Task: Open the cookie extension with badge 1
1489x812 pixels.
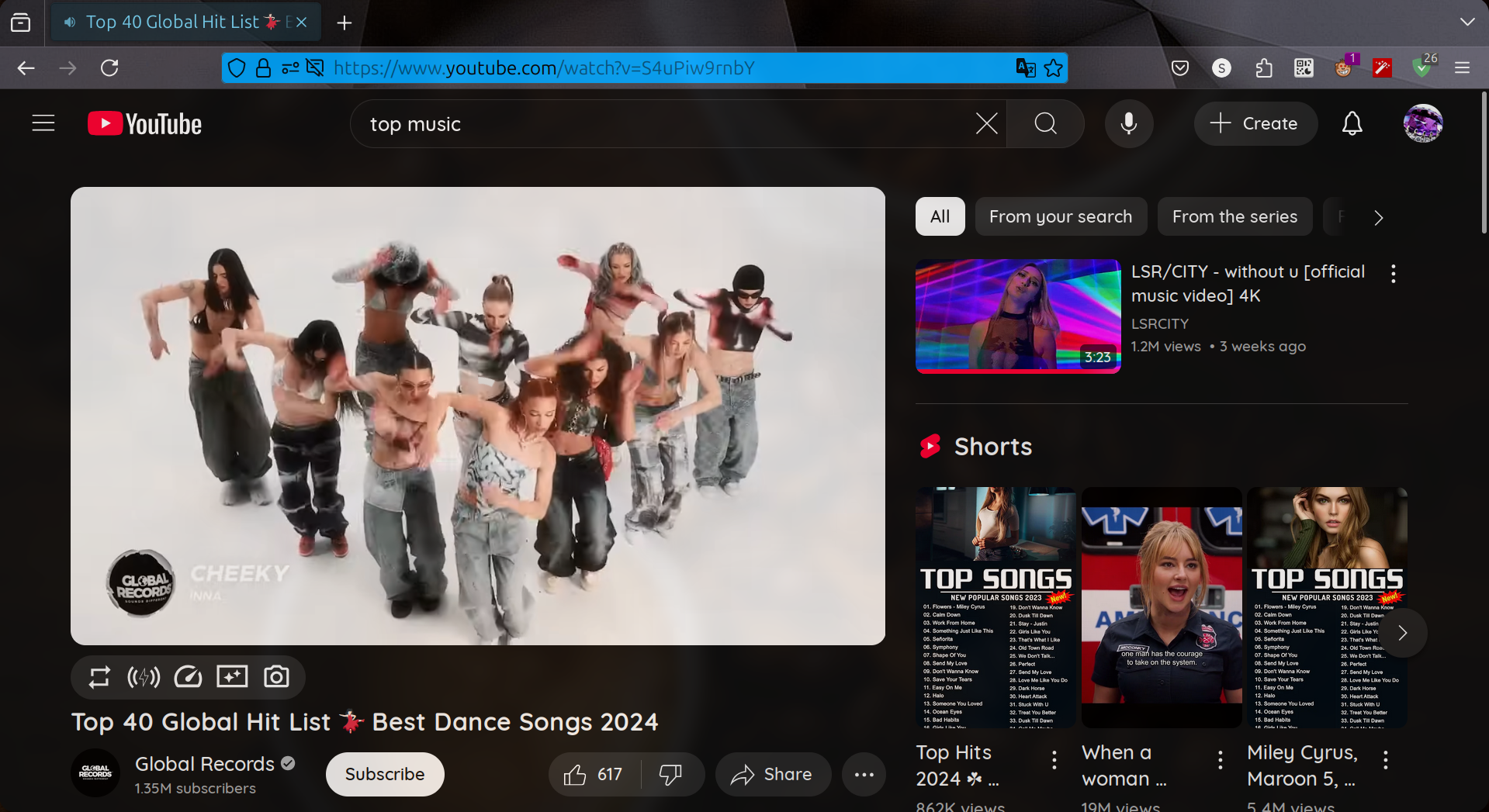Action: (1344, 68)
